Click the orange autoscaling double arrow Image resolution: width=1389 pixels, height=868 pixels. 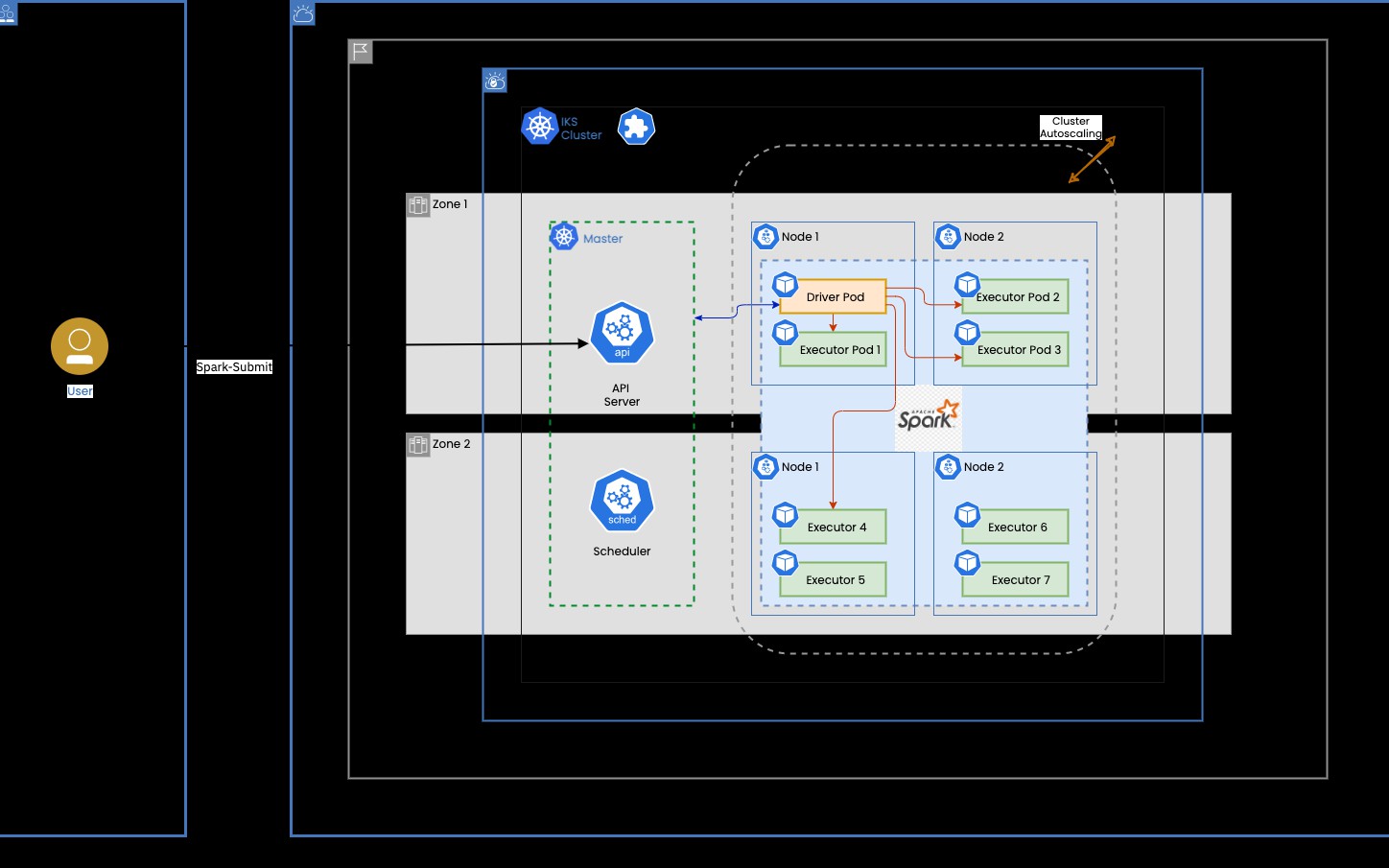coord(1092,159)
